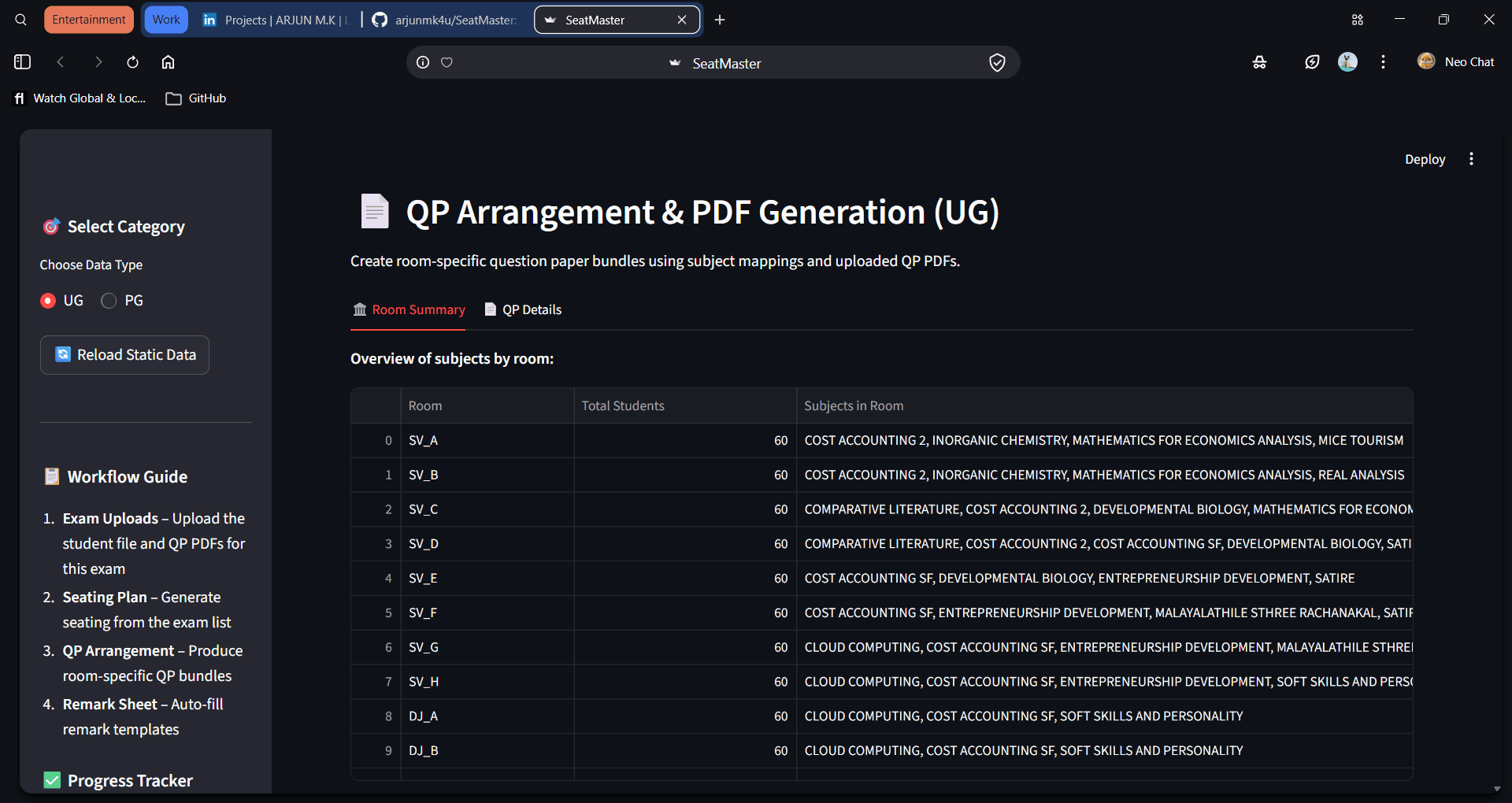This screenshot has width=1512, height=803.
Task: Open the browser home page
Action: click(168, 62)
